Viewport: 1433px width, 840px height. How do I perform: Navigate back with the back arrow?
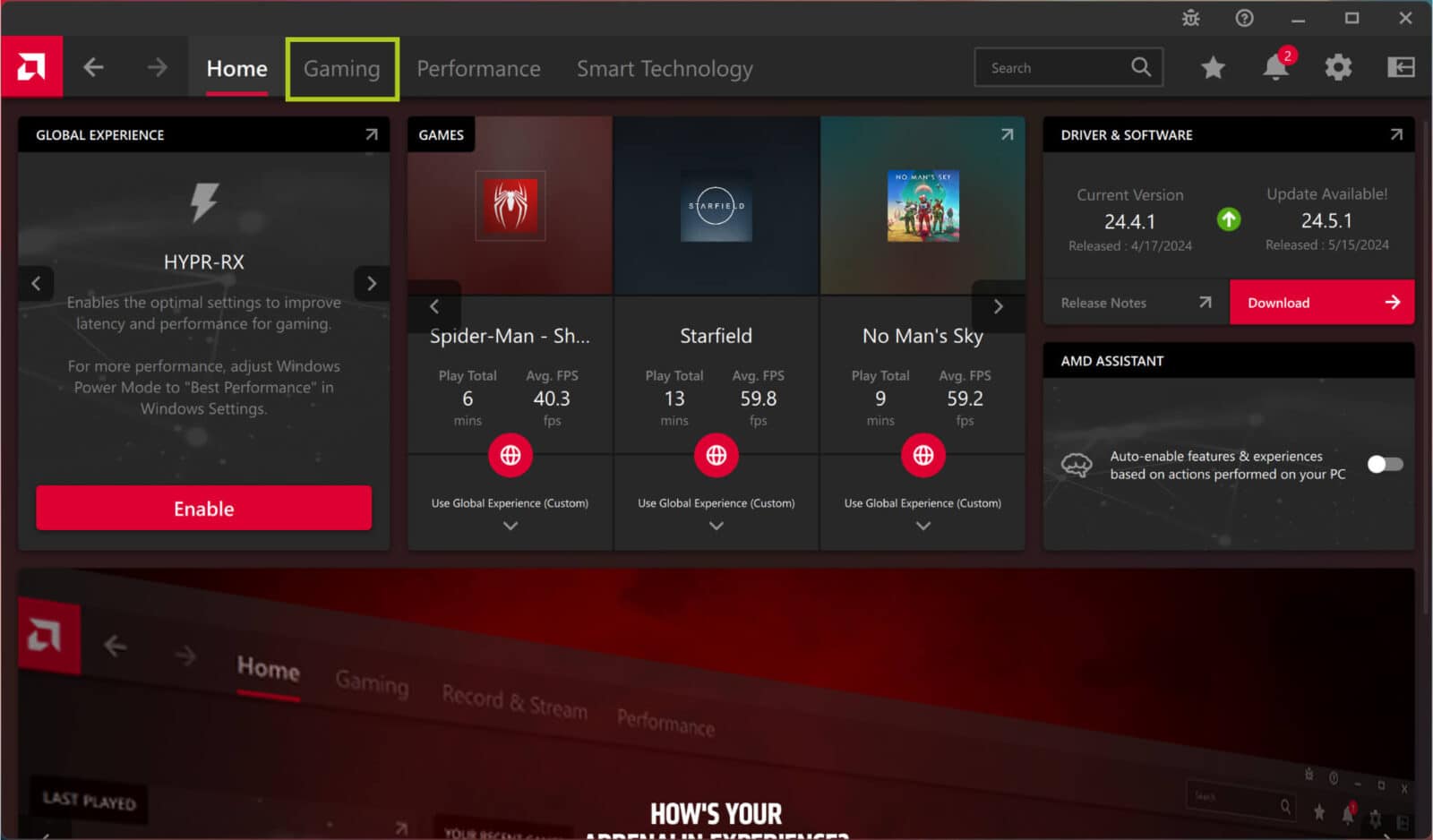[x=93, y=66]
